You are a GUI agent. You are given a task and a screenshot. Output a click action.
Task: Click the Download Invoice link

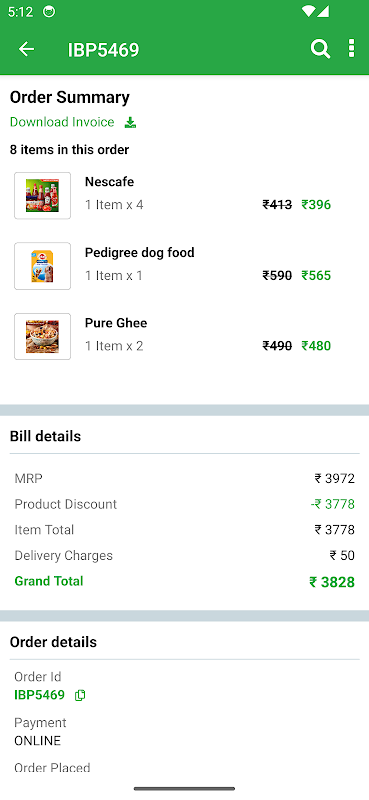[x=62, y=122]
